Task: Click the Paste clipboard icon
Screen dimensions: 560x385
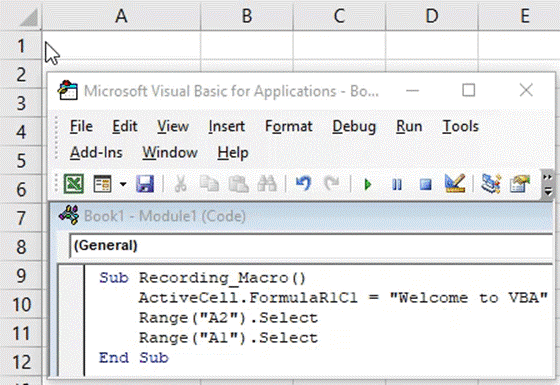Action: pos(239,184)
